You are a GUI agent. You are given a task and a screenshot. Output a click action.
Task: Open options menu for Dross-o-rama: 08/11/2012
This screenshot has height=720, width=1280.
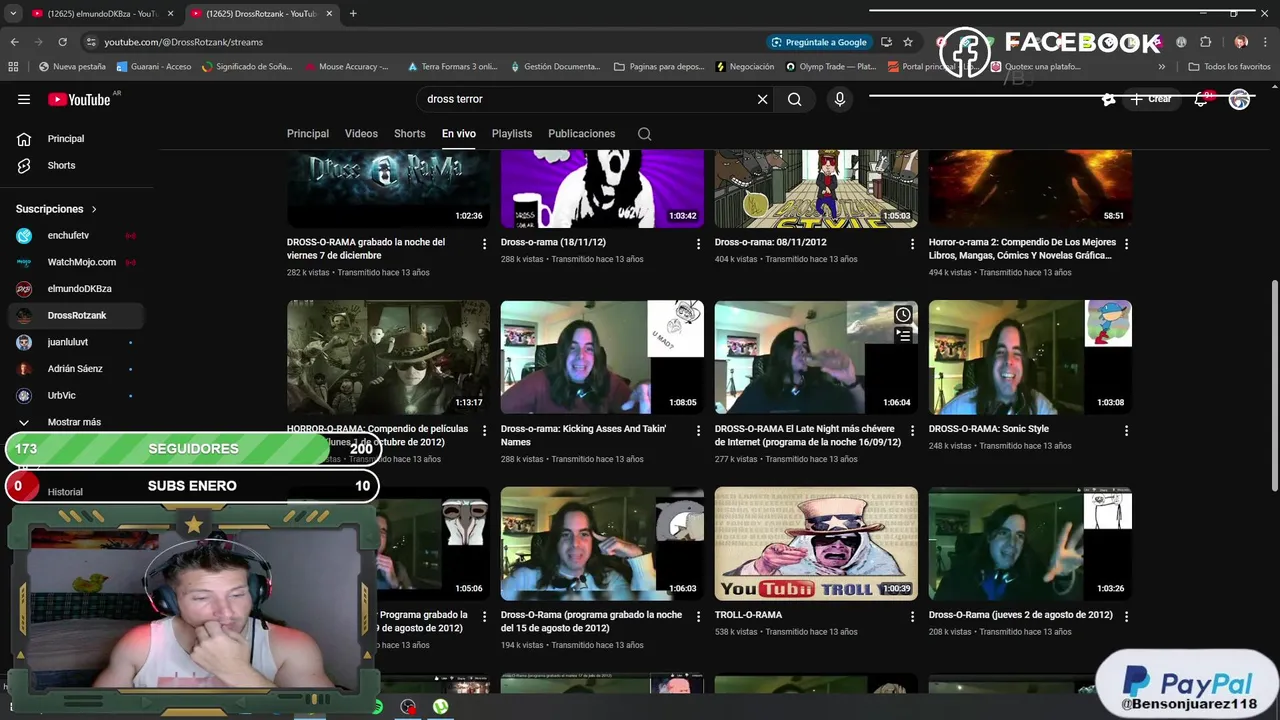912,244
